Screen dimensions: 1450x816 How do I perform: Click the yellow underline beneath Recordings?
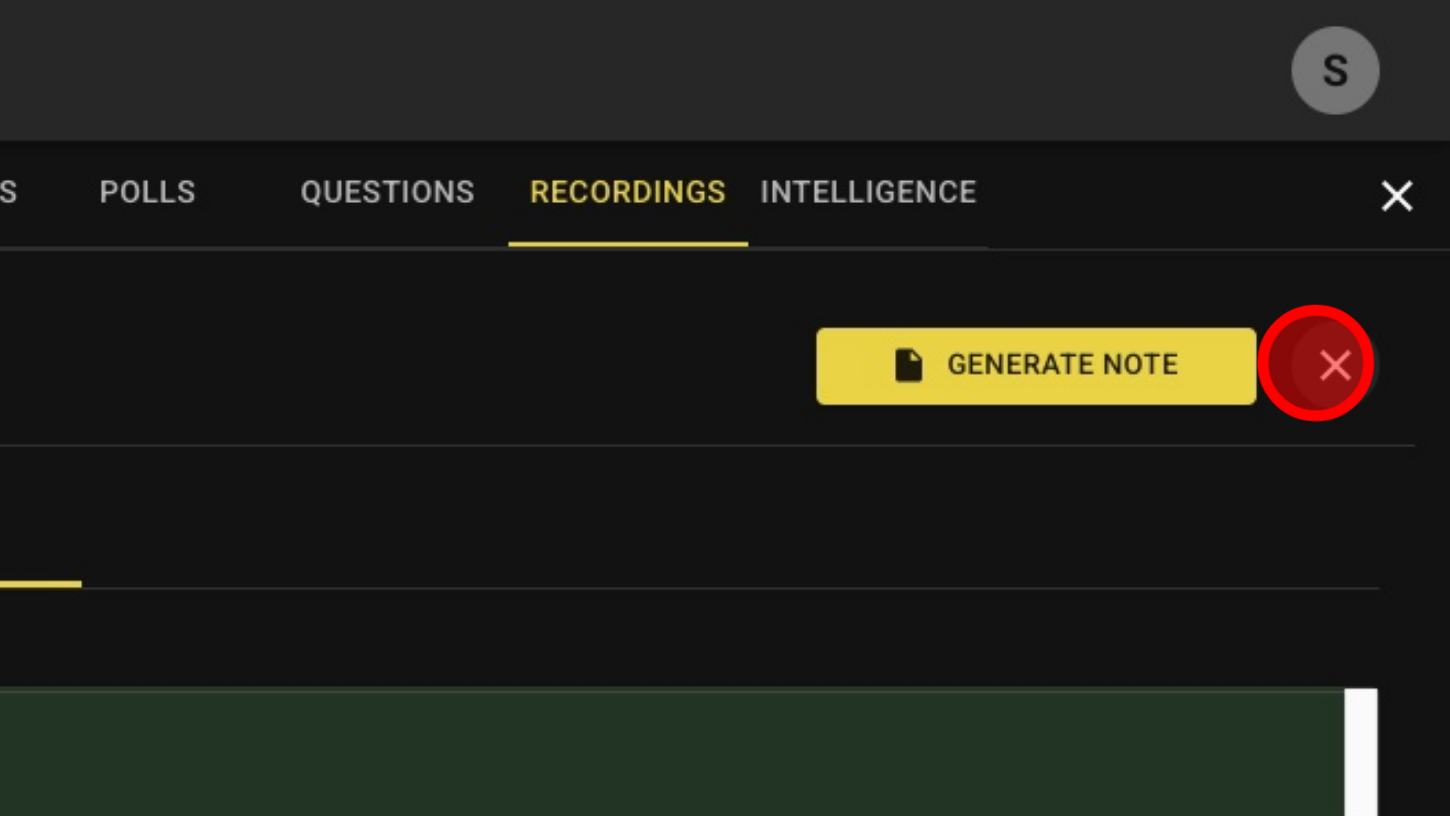(627, 243)
